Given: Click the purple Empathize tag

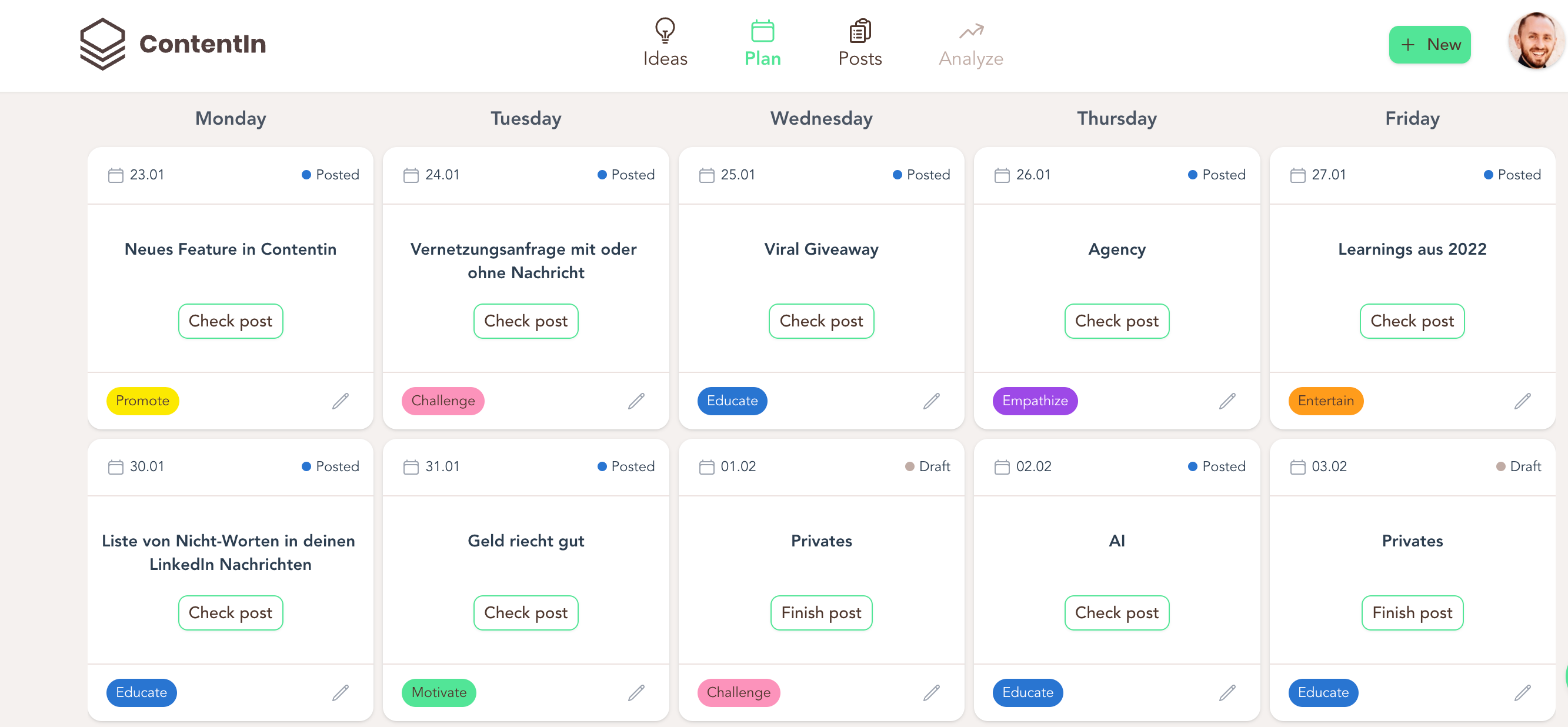Looking at the screenshot, I should [1035, 401].
